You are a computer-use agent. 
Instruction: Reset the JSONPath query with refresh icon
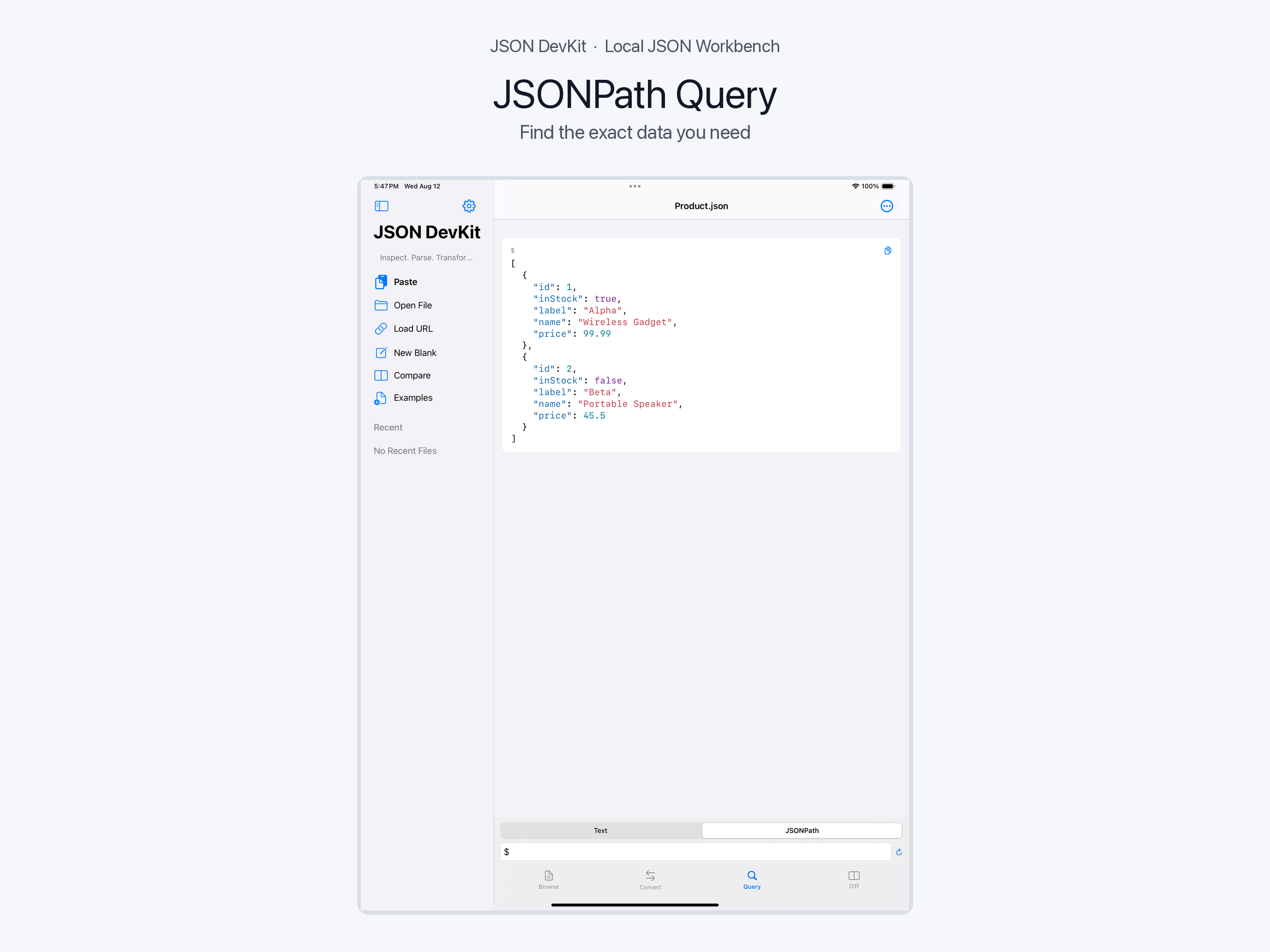click(x=899, y=852)
